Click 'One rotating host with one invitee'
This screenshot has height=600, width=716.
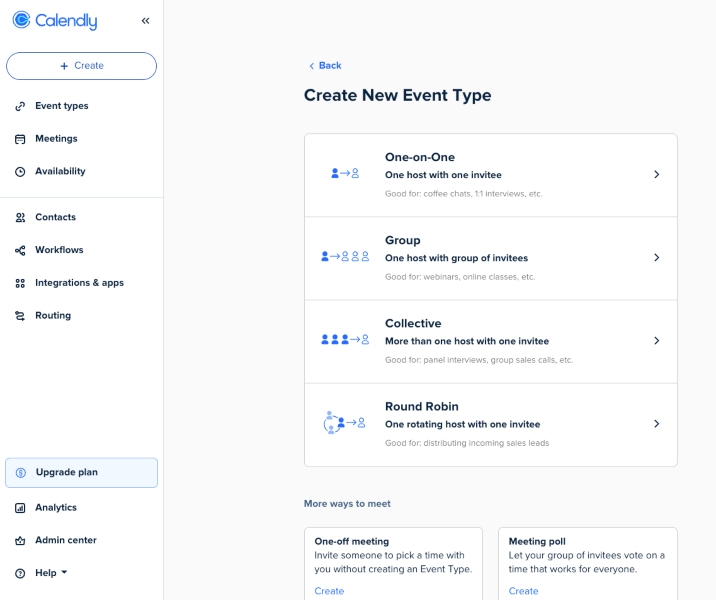click(462, 424)
